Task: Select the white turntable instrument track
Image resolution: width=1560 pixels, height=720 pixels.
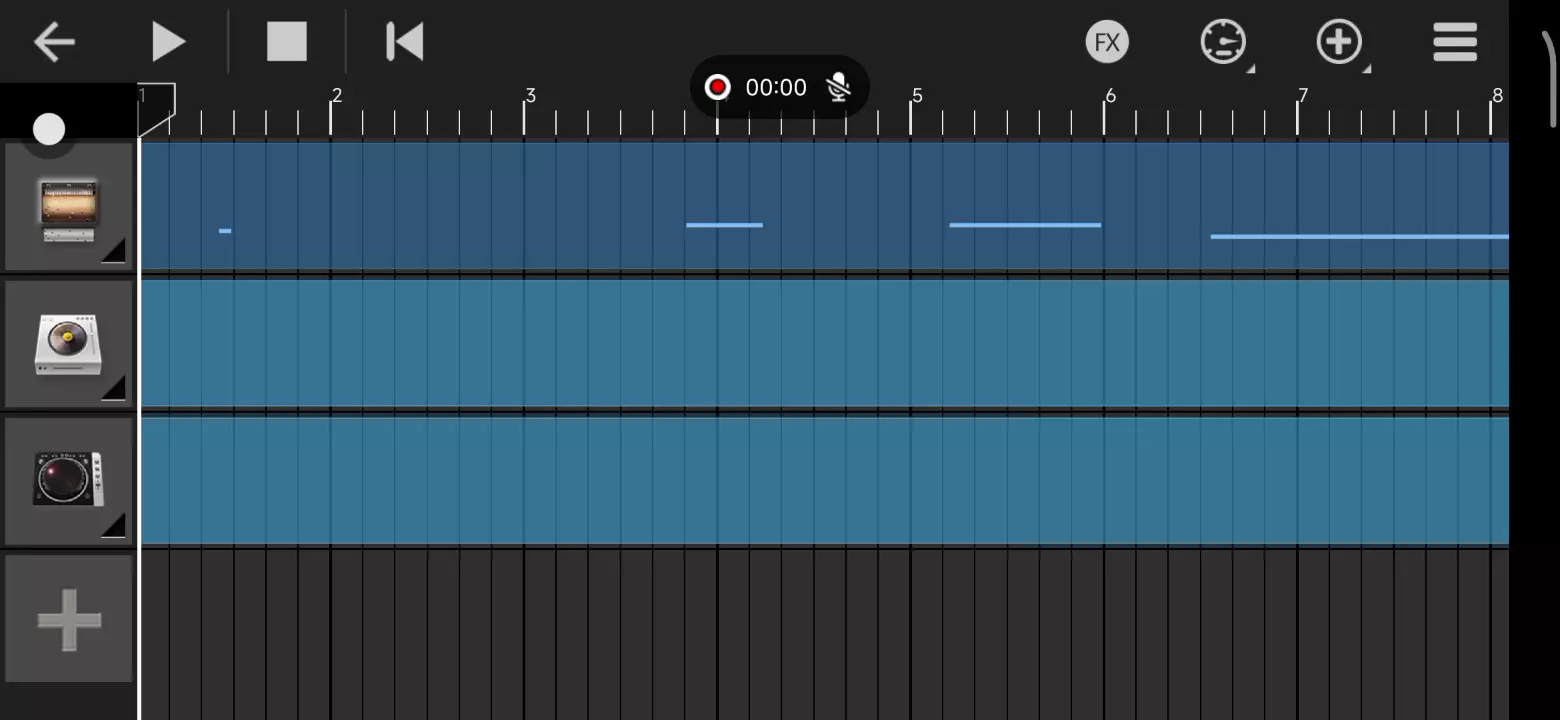Action: pyautogui.click(x=68, y=345)
